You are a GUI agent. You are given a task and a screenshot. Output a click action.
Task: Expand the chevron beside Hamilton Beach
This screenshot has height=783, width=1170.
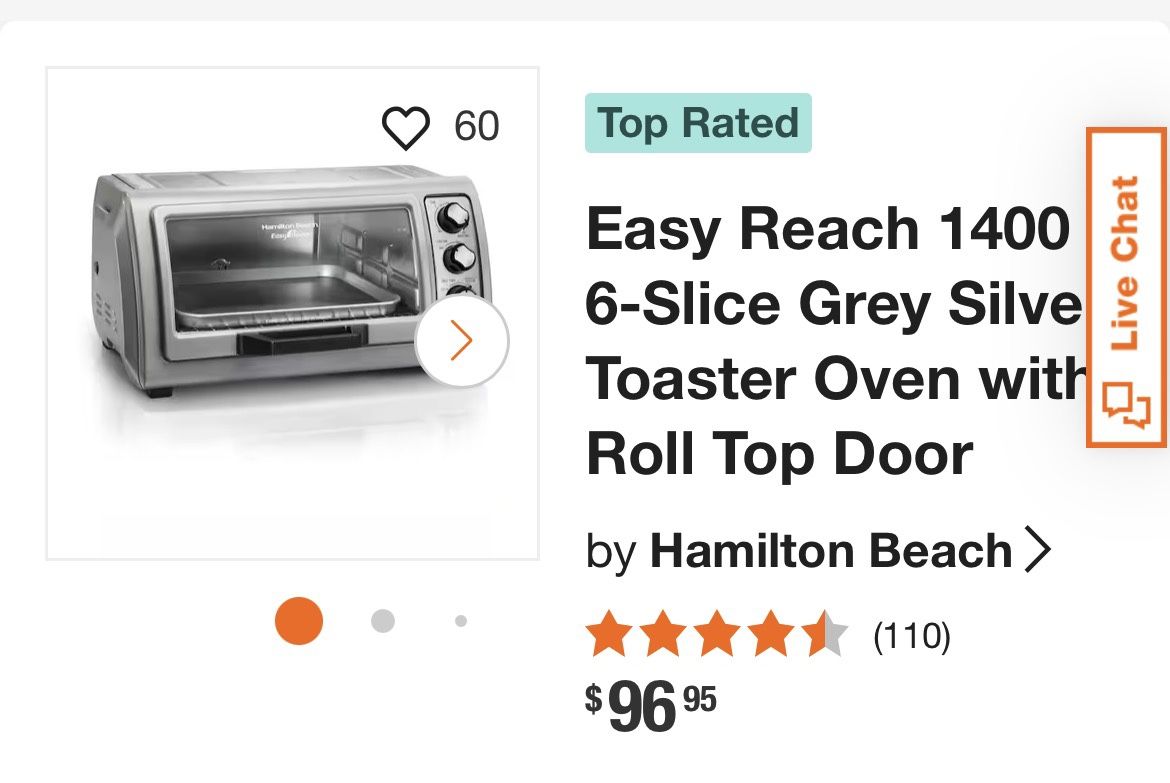tap(1039, 551)
